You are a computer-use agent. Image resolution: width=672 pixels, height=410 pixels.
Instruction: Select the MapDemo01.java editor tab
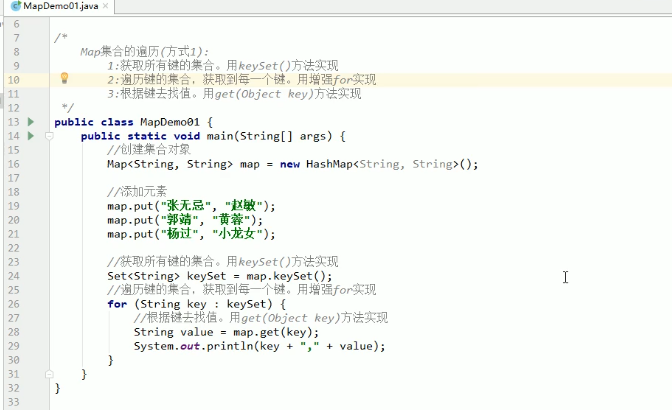[x=59, y=6]
